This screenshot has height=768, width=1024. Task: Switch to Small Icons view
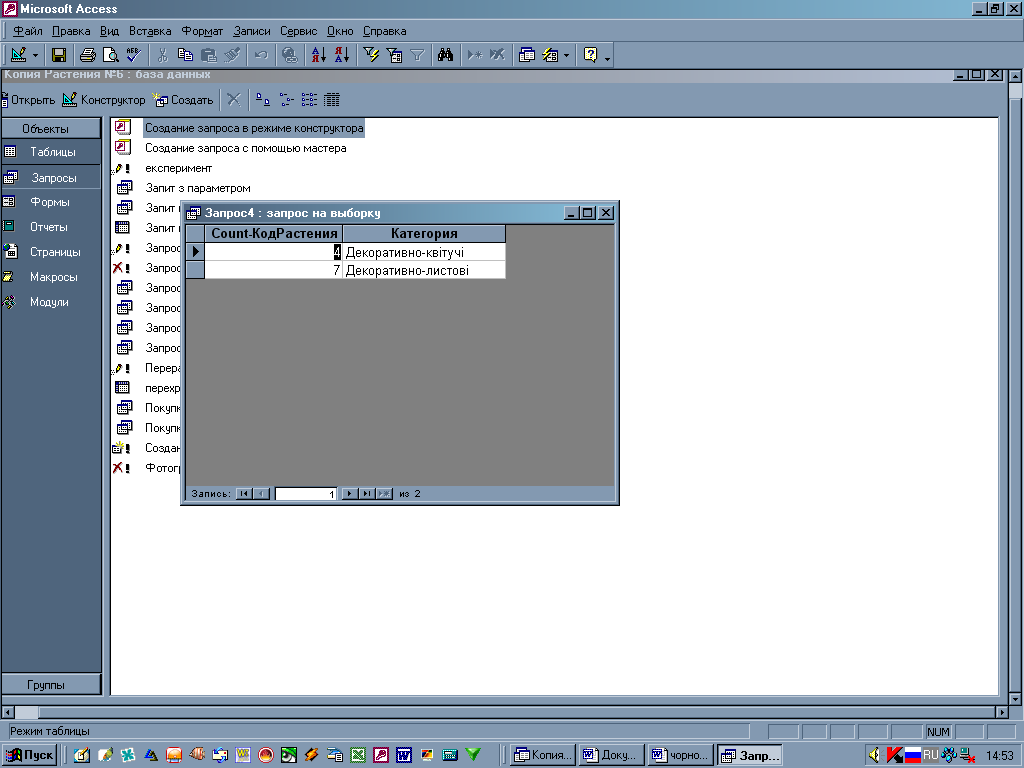pyautogui.click(x=286, y=100)
